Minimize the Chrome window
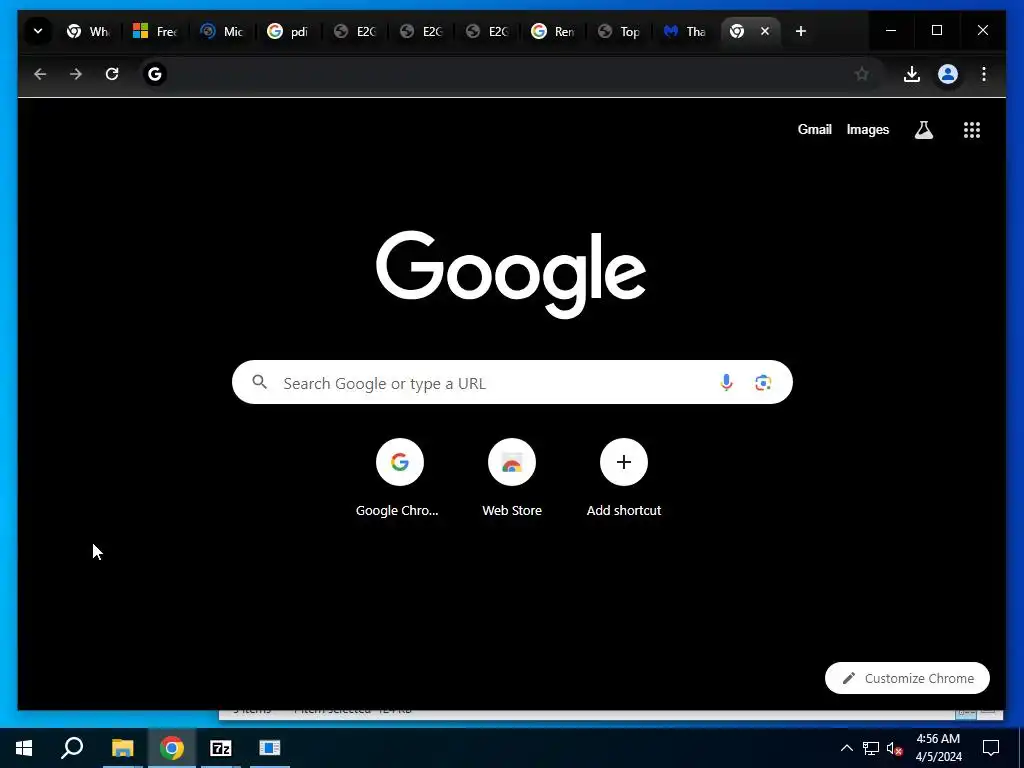Image resolution: width=1024 pixels, height=768 pixels. 891,30
